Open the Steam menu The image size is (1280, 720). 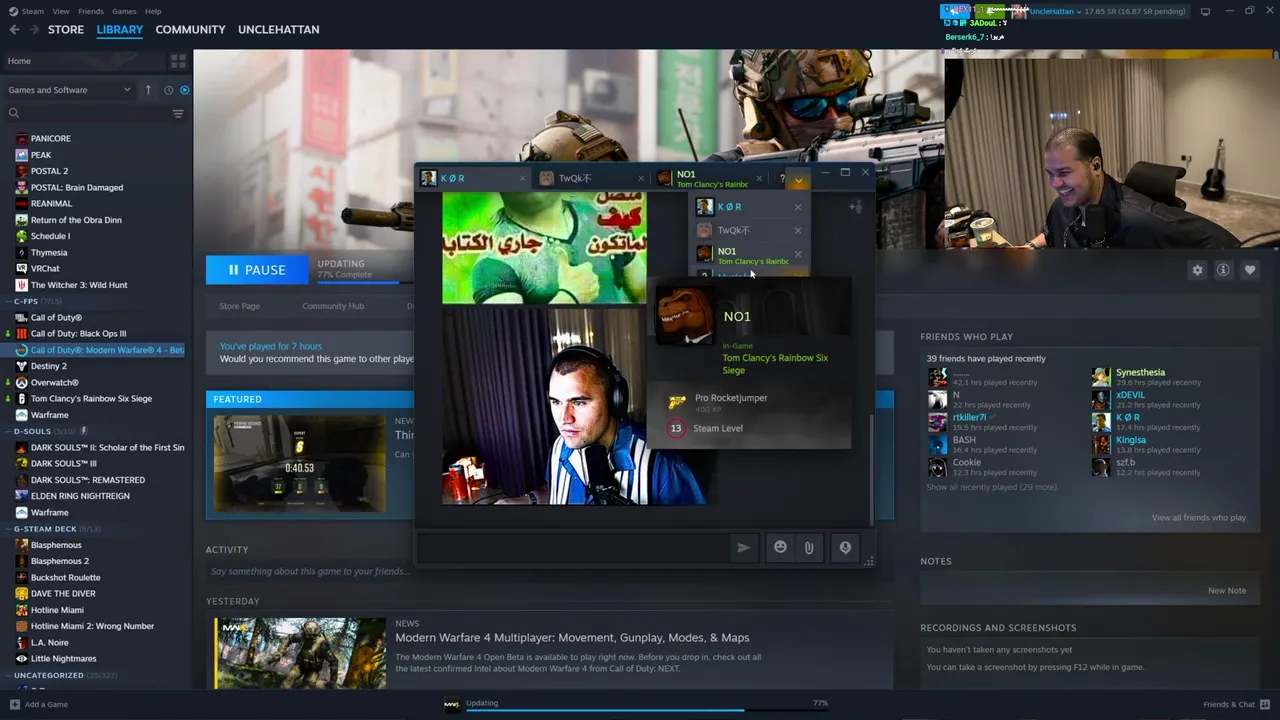(33, 11)
